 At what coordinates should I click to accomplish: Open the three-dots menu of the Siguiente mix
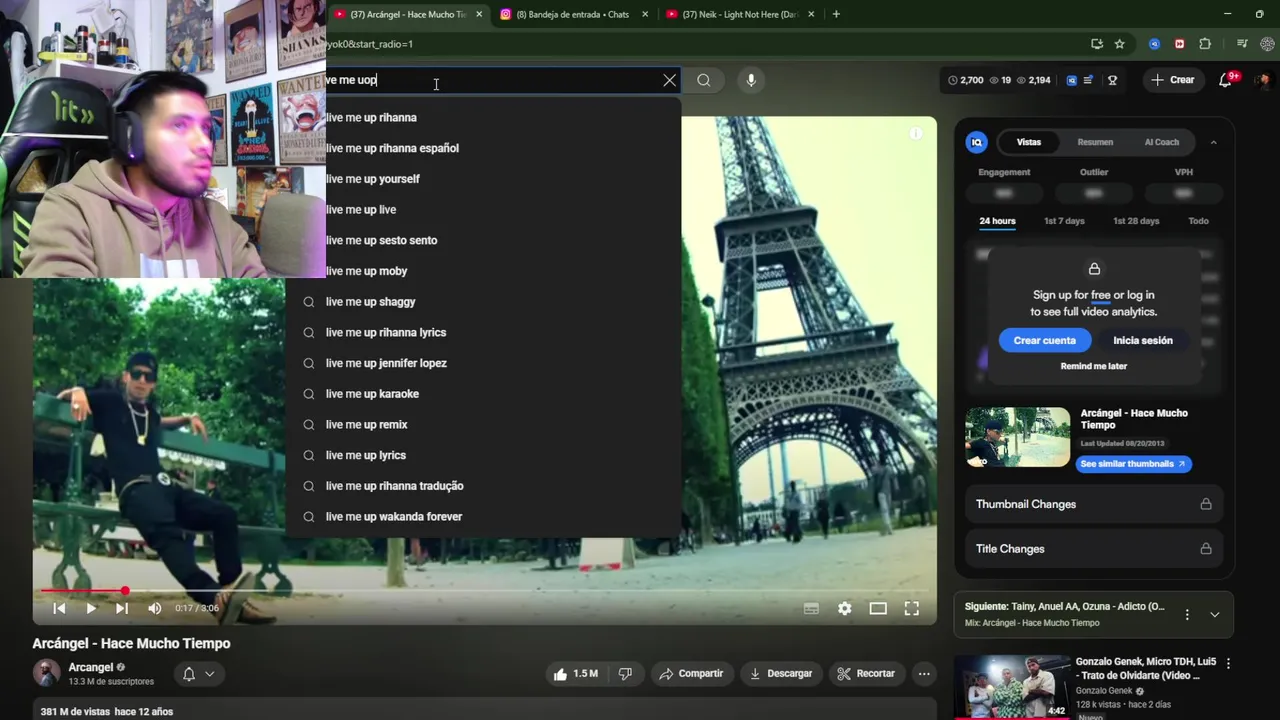coord(1187,615)
